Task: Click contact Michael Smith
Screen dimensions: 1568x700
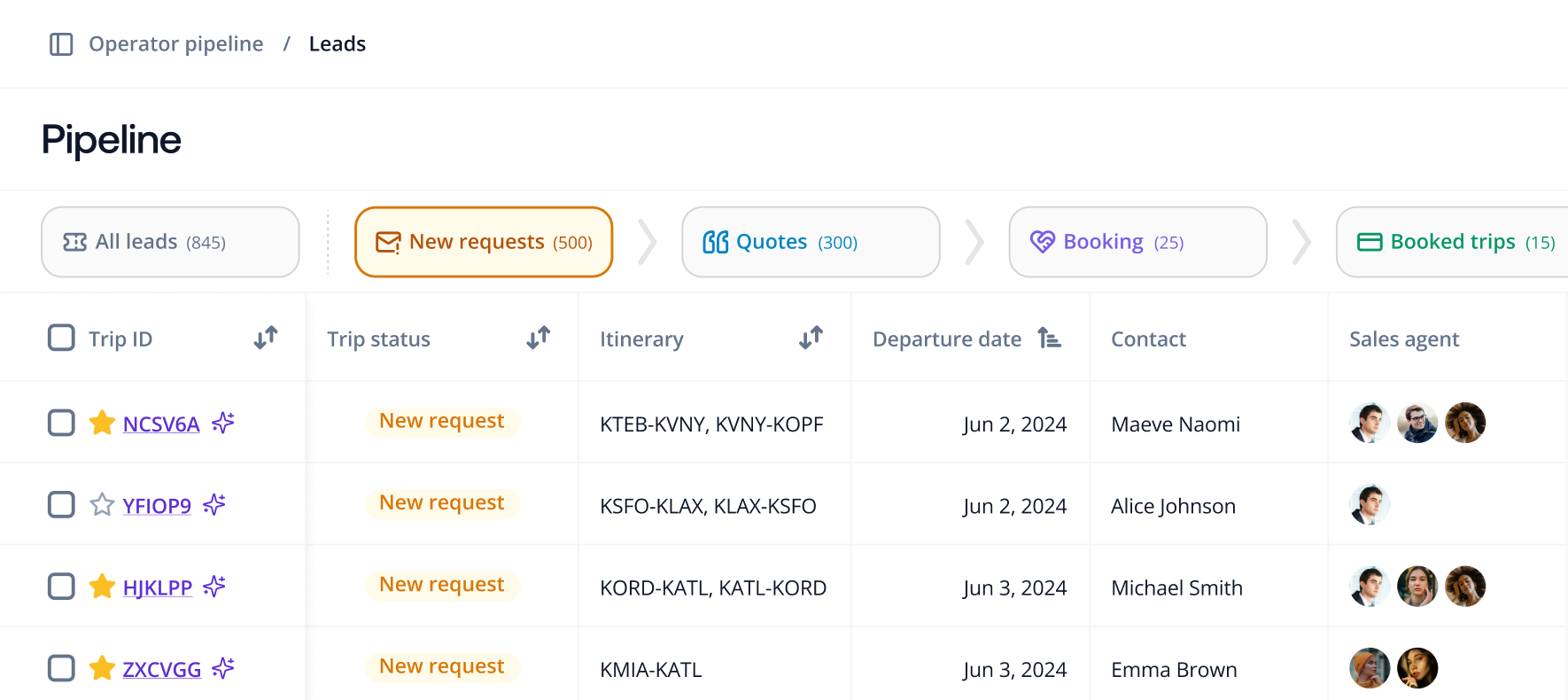Action: pos(1176,587)
